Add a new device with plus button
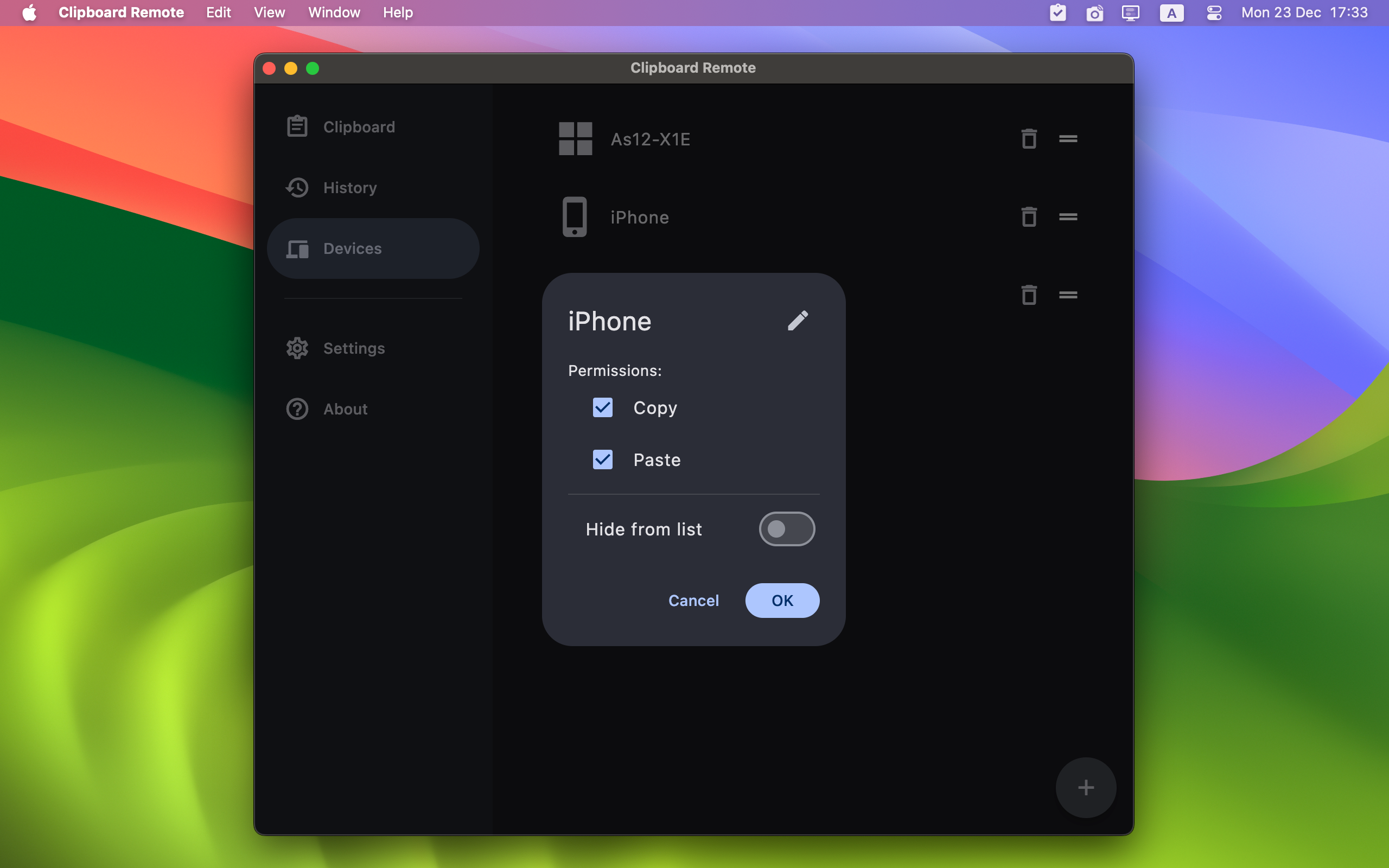Image resolution: width=1389 pixels, height=868 pixels. 1085,787
